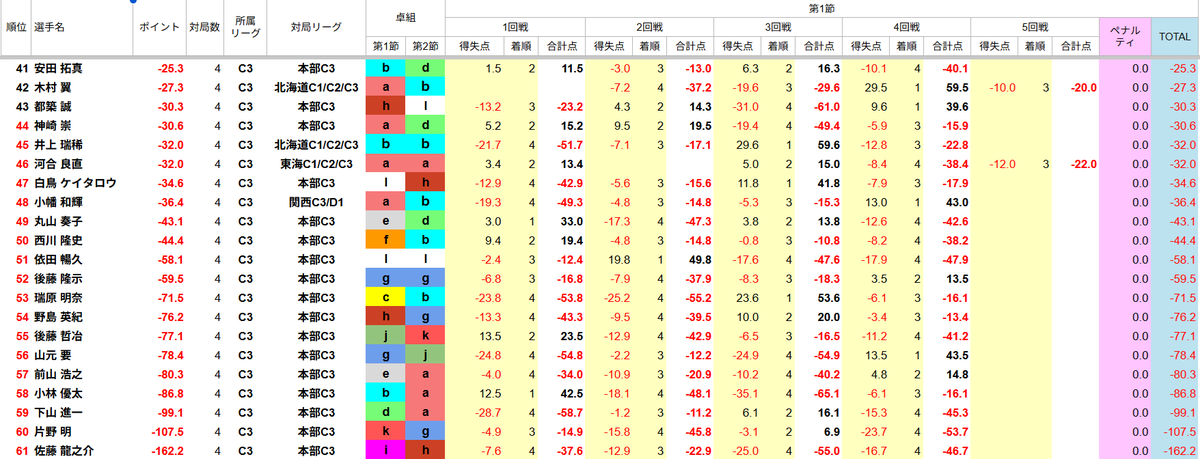
Task: Click player name 都築 誠
Action: point(52,106)
